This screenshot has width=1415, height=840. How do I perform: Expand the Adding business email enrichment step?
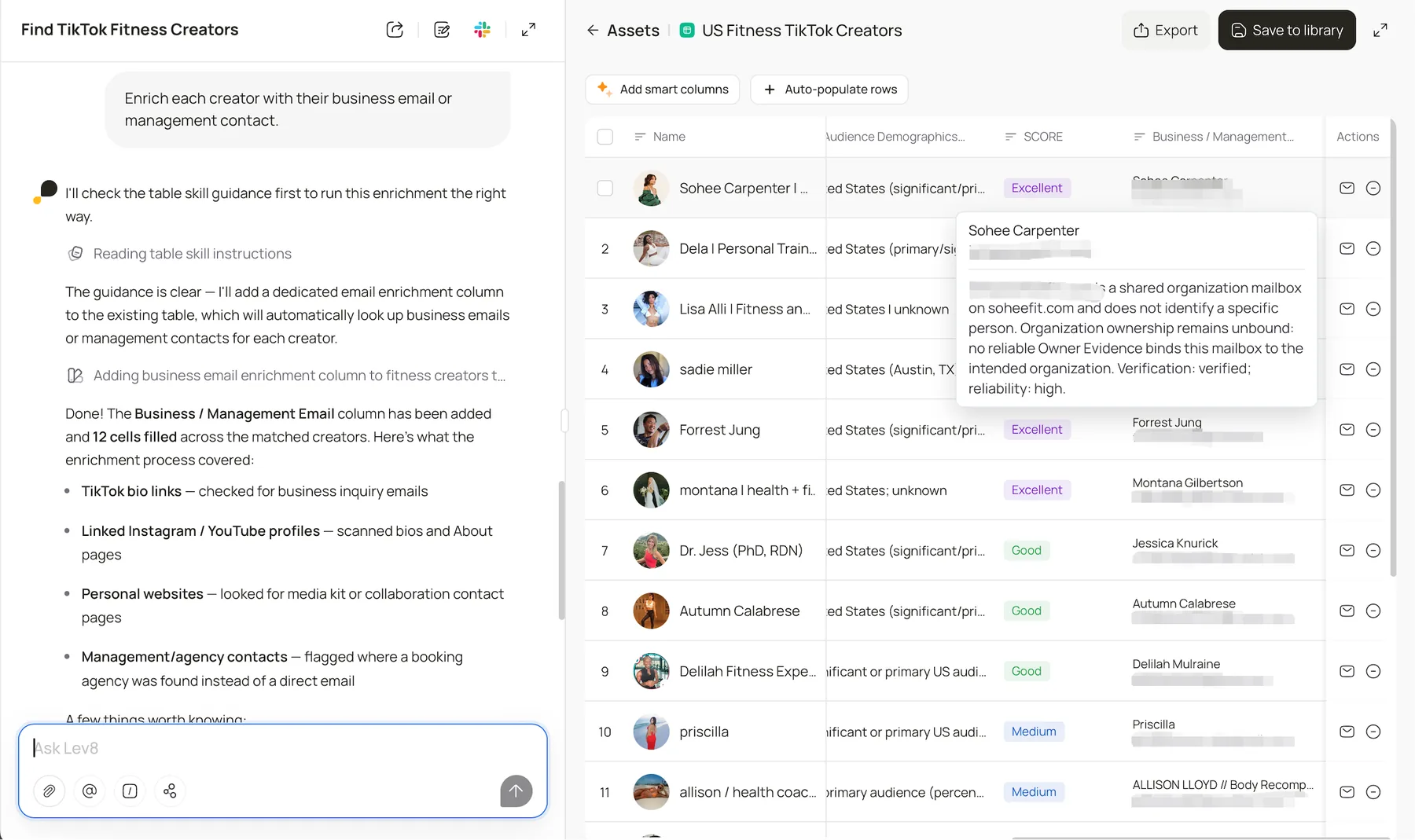287,376
